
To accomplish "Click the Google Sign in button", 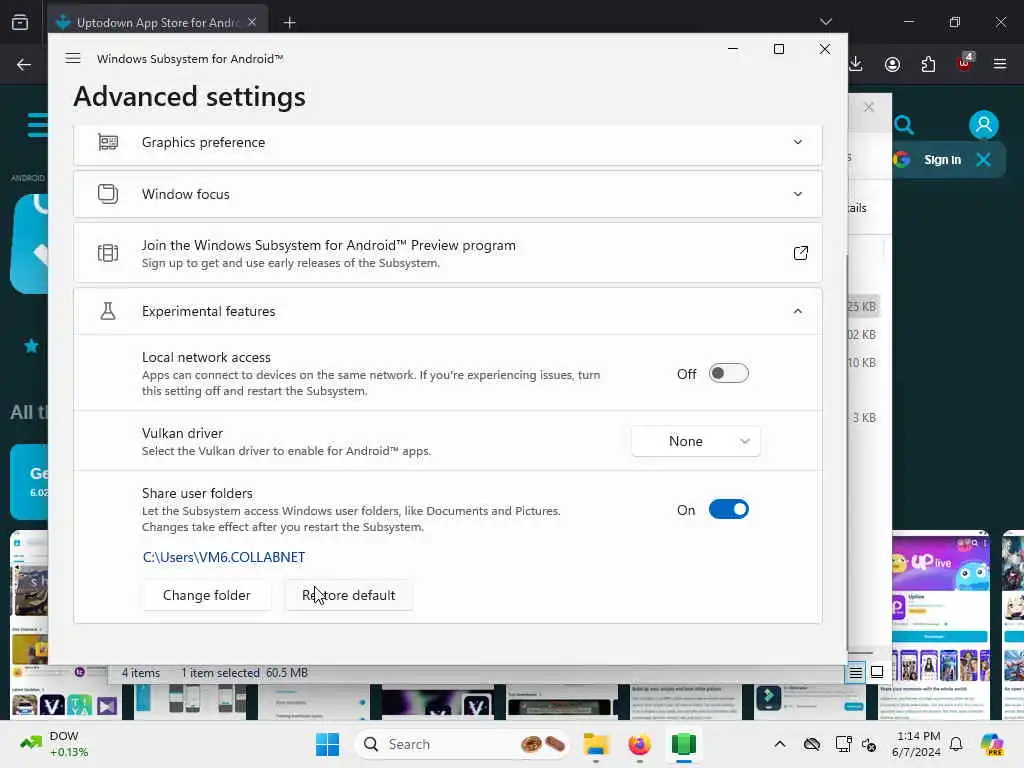I will coord(942,160).
